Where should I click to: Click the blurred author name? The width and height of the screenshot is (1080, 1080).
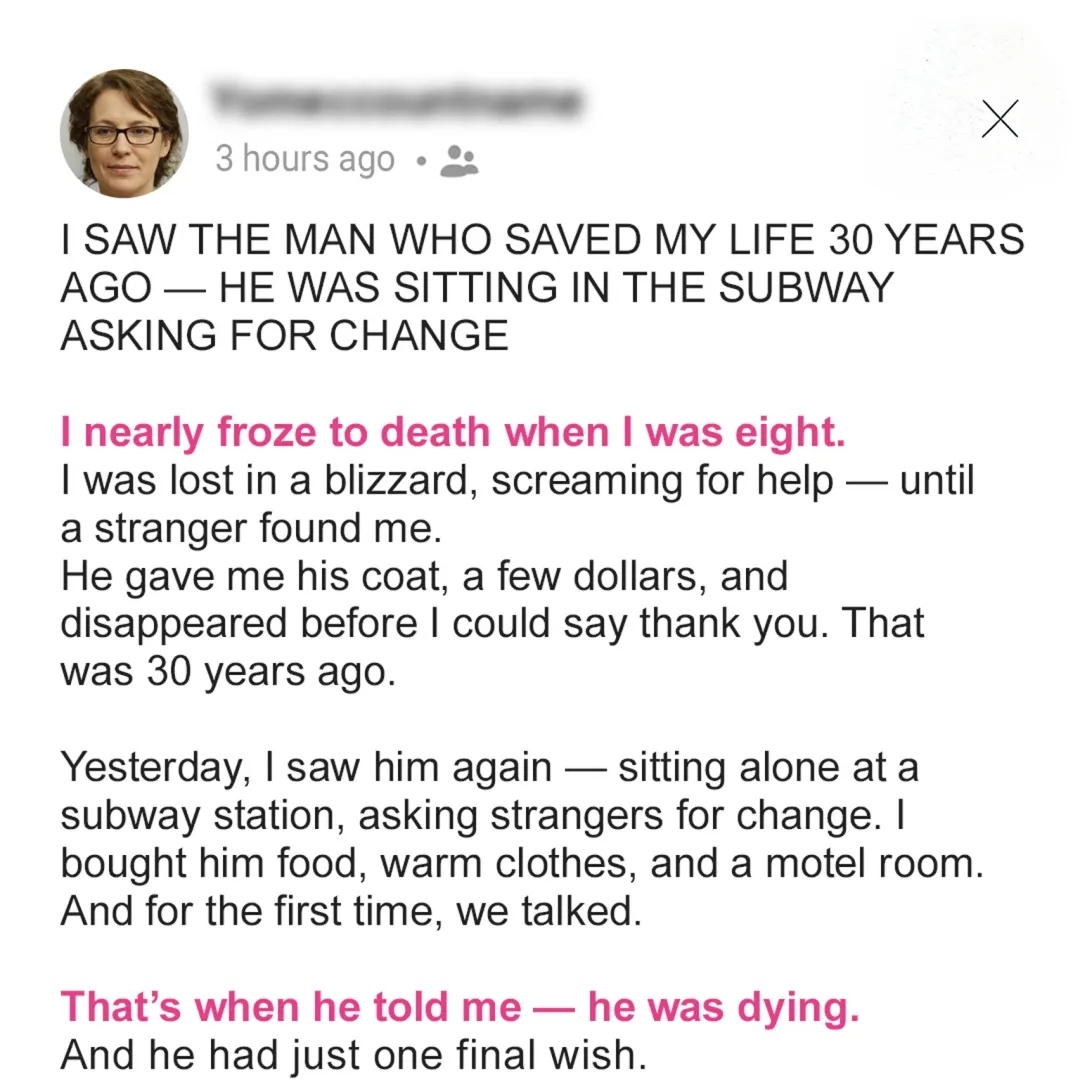click(x=397, y=103)
